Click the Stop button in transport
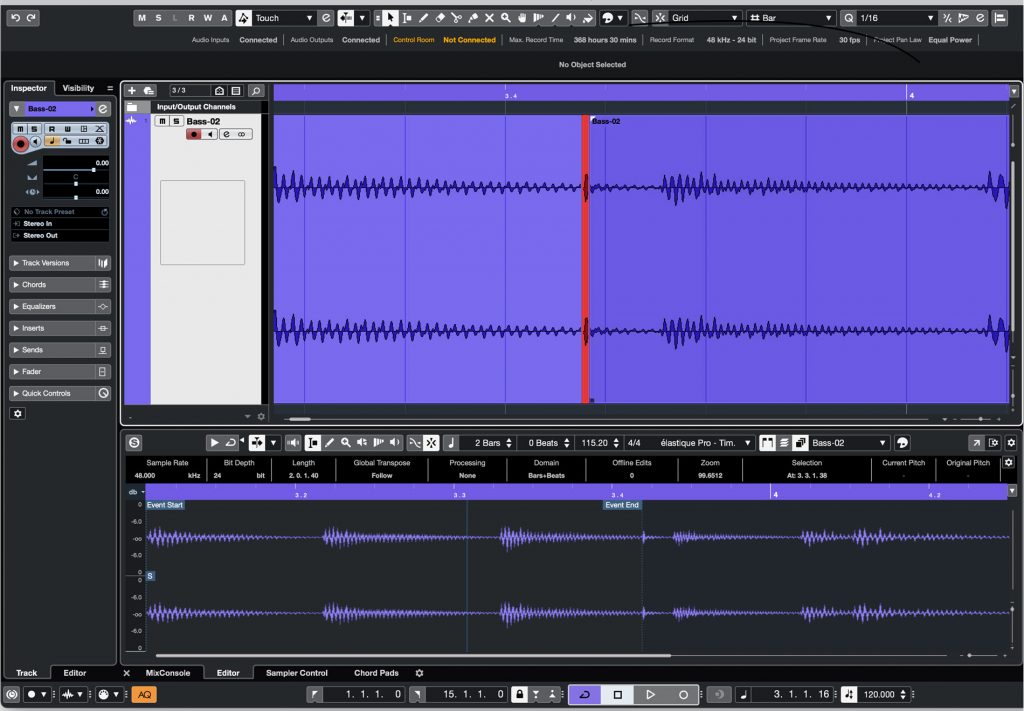 click(617, 695)
